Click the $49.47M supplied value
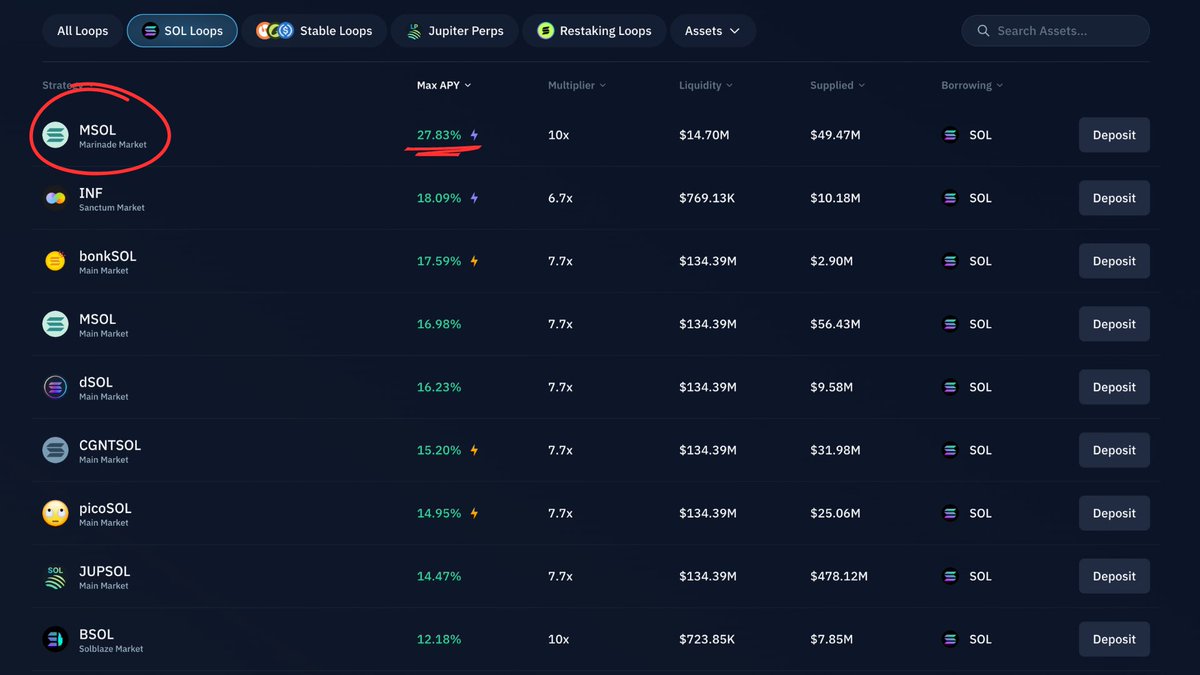1200x675 pixels. [x=835, y=135]
